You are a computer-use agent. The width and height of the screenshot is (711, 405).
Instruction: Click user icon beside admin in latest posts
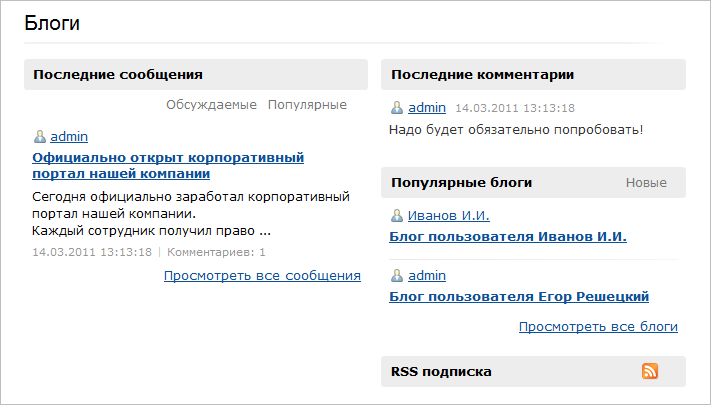pos(40,137)
